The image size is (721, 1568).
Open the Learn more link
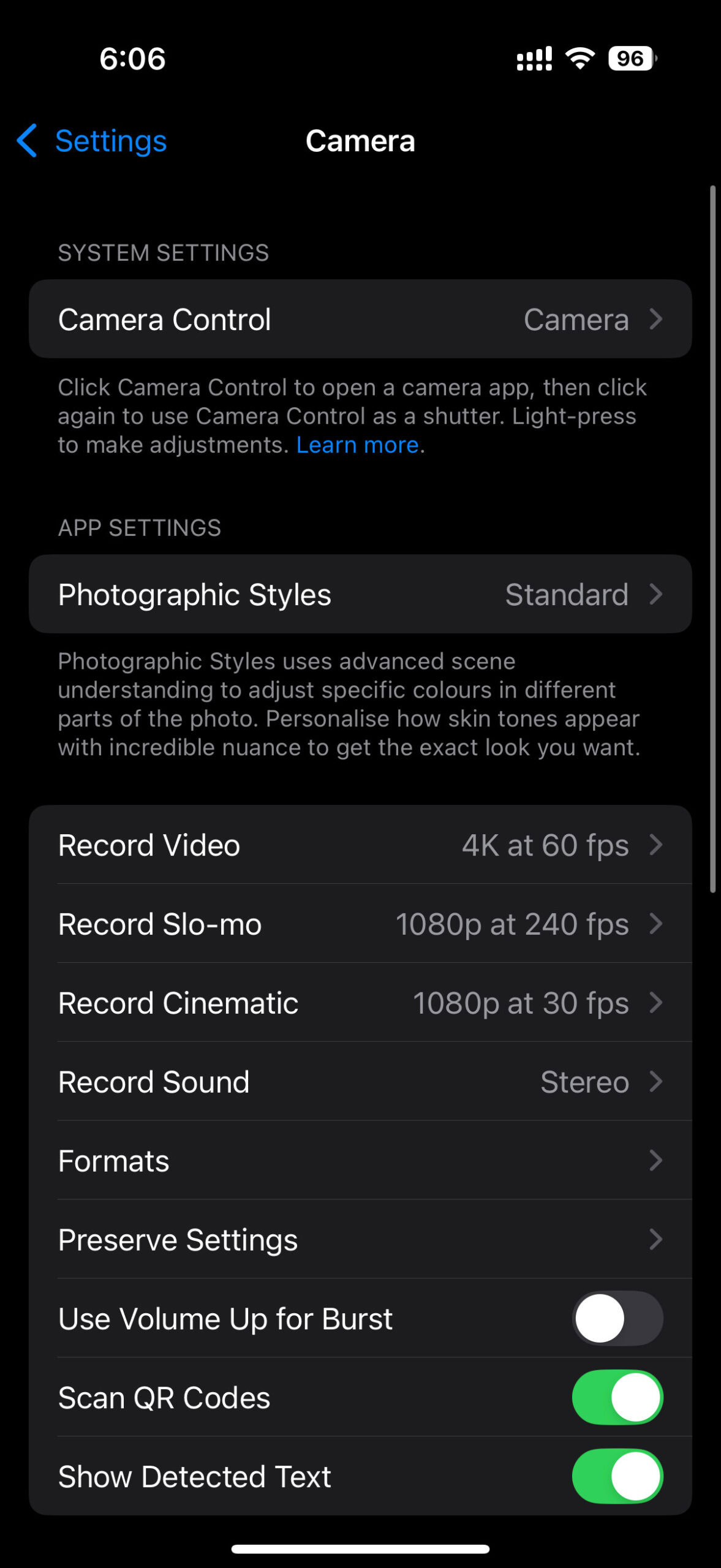point(357,445)
